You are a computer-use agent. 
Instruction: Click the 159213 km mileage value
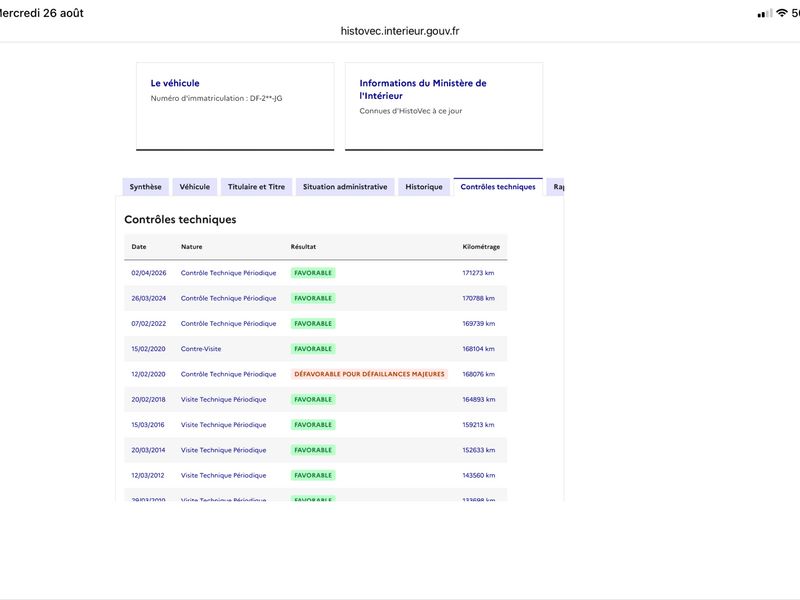click(478, 424)
